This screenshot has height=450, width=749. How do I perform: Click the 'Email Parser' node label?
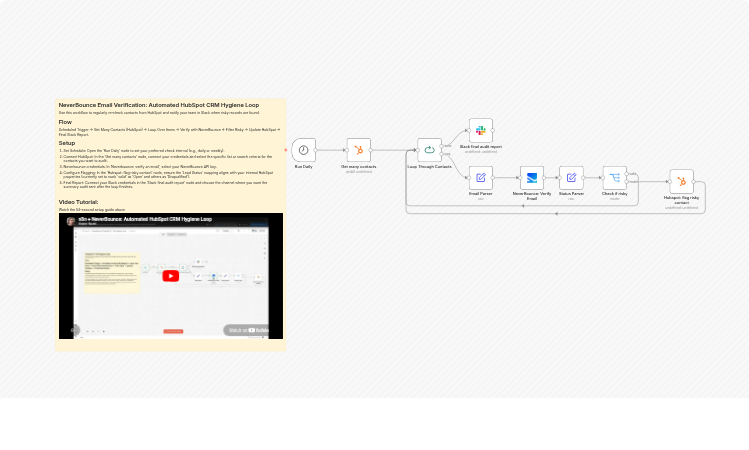481,193
